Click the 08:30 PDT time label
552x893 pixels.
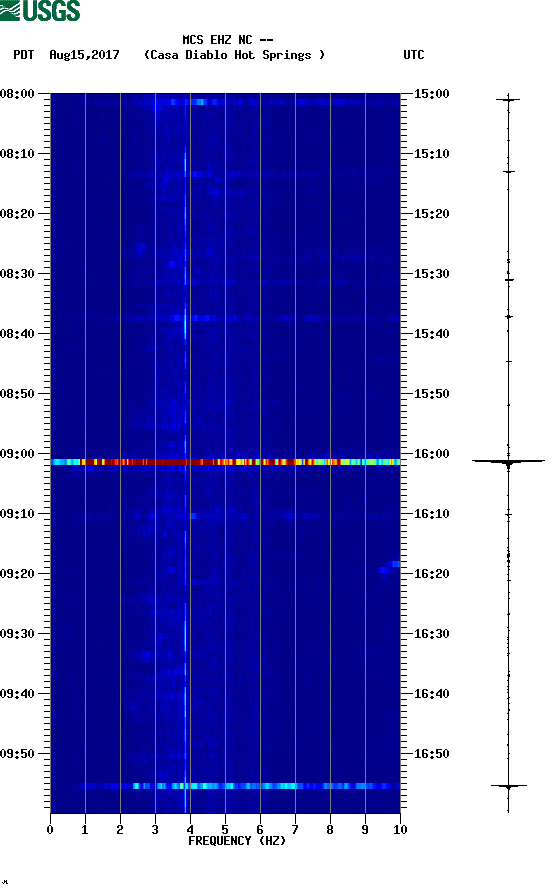click(x=17, y=273)
